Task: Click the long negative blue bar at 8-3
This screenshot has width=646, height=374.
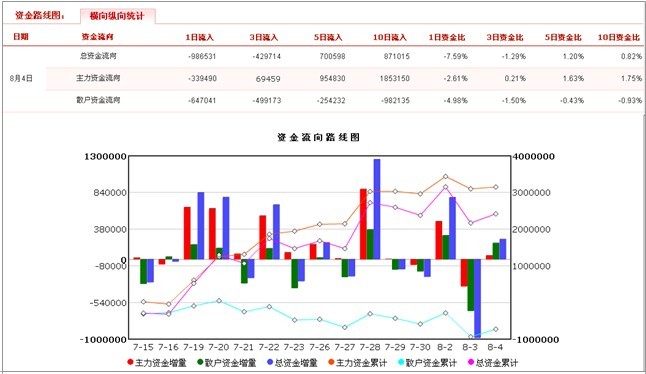Action: click(x=477, y=298)
